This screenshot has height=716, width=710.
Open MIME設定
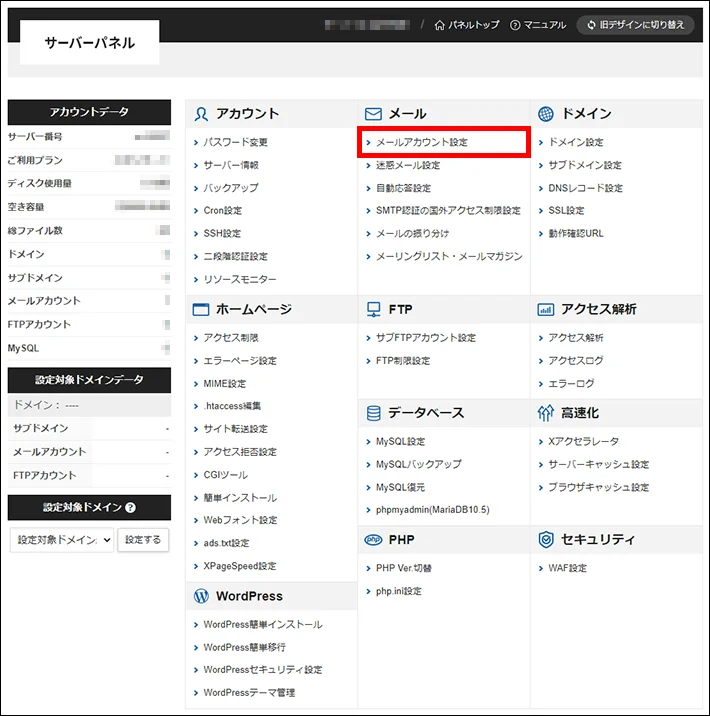[224, 384]
